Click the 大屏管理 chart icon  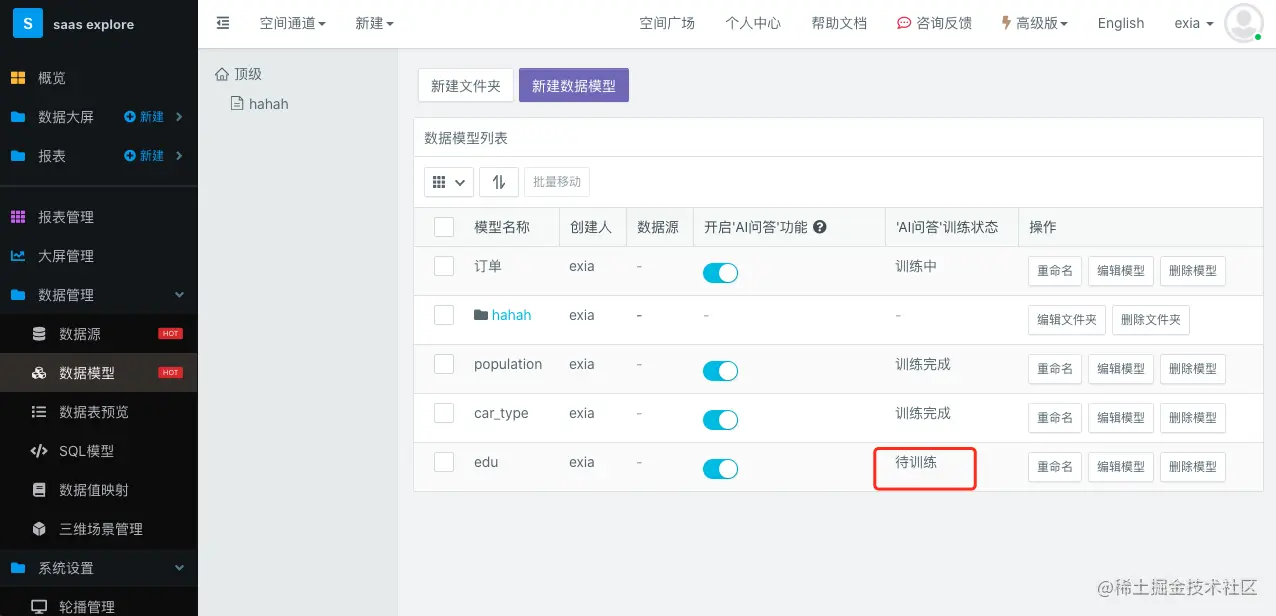[x=18, y=256]
